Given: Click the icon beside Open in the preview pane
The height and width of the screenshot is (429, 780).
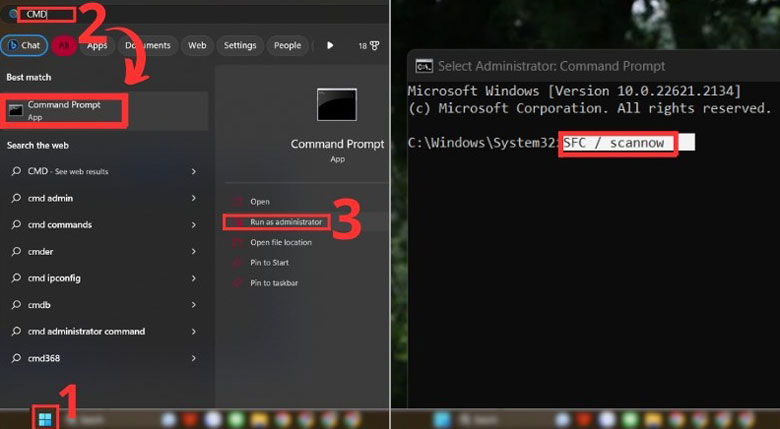Looking at the screenshot, I should point(238,202).
